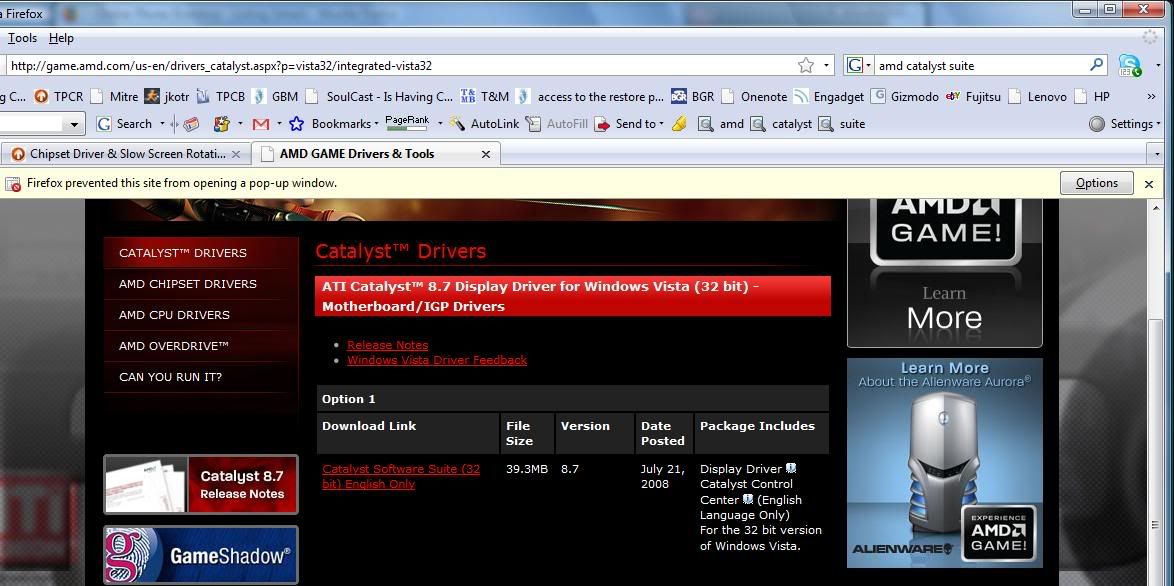Open 'access to the restore p...' bookmark

pos(591,97)
